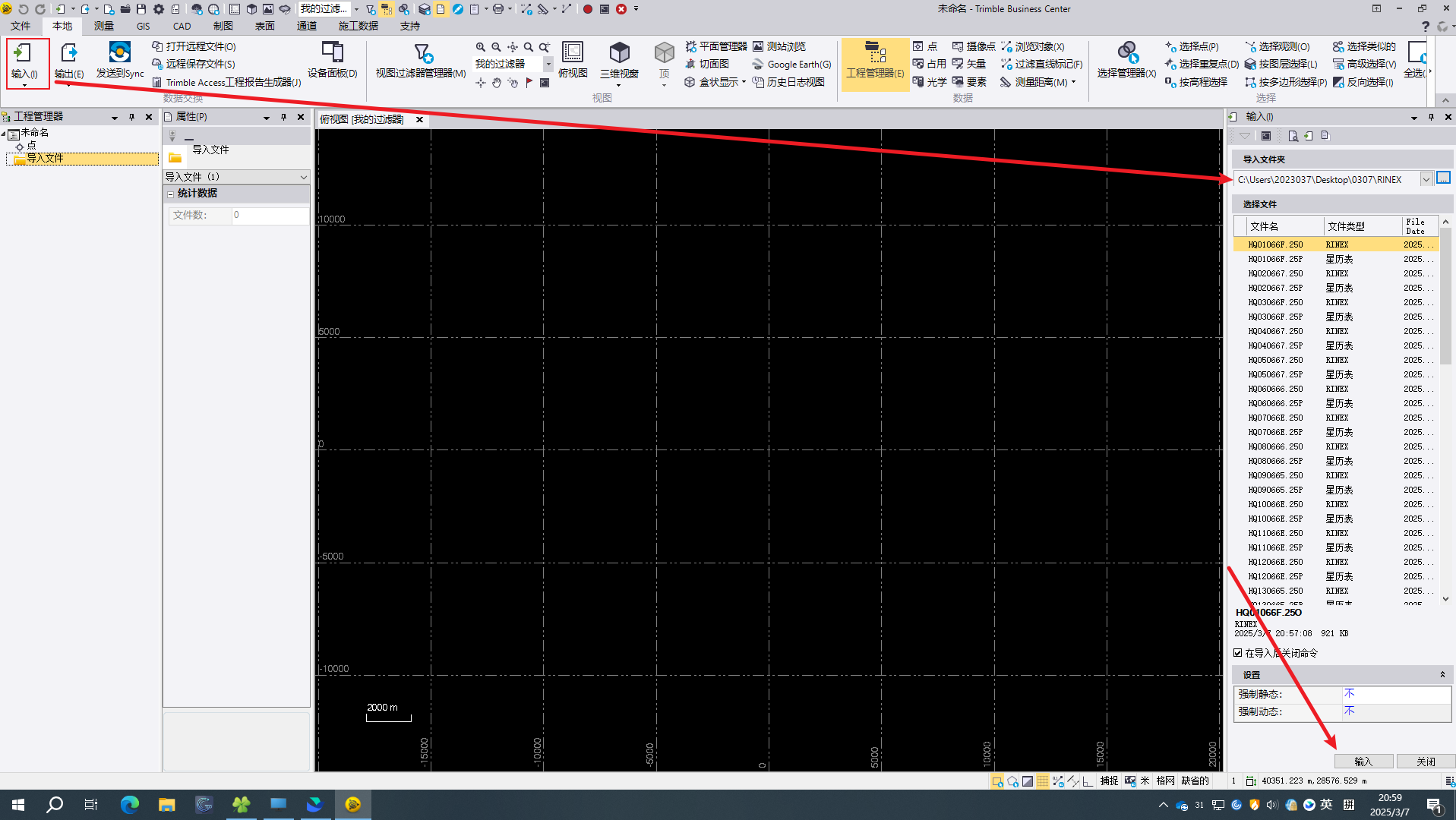This screenshot has width=1456, height=820.
Task: Click zoom in magnifier icon
Action: pos(481,47)
